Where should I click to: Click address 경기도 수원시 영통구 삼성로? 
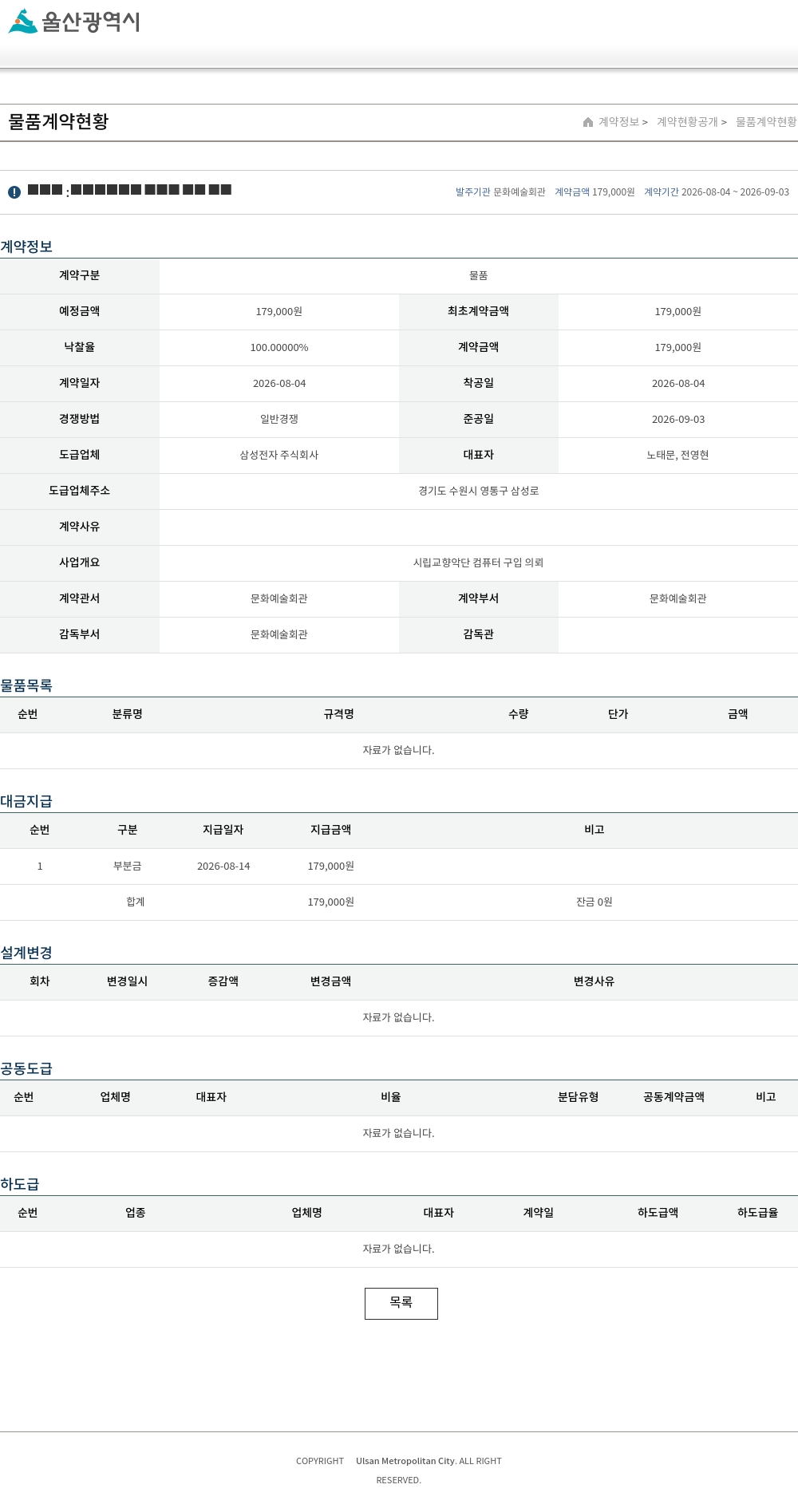point(479,491)
